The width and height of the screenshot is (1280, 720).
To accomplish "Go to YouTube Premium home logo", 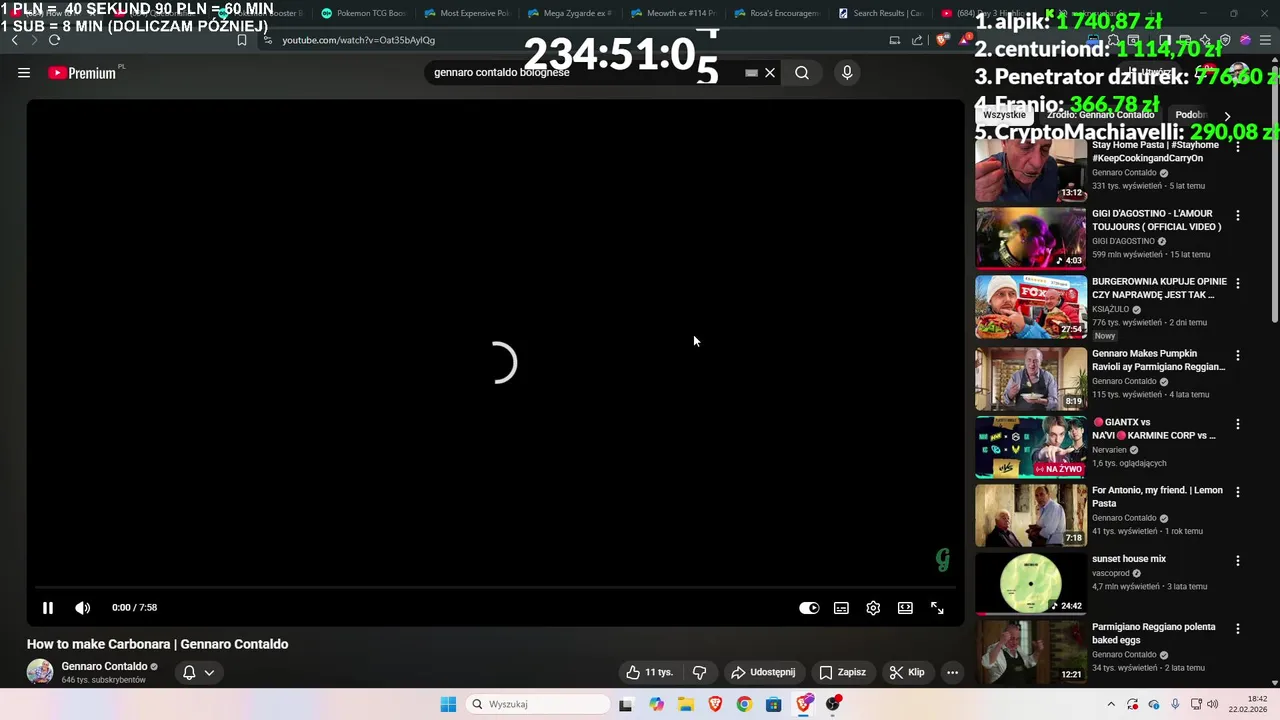I will pyautogui.click(x=82, y=73).
